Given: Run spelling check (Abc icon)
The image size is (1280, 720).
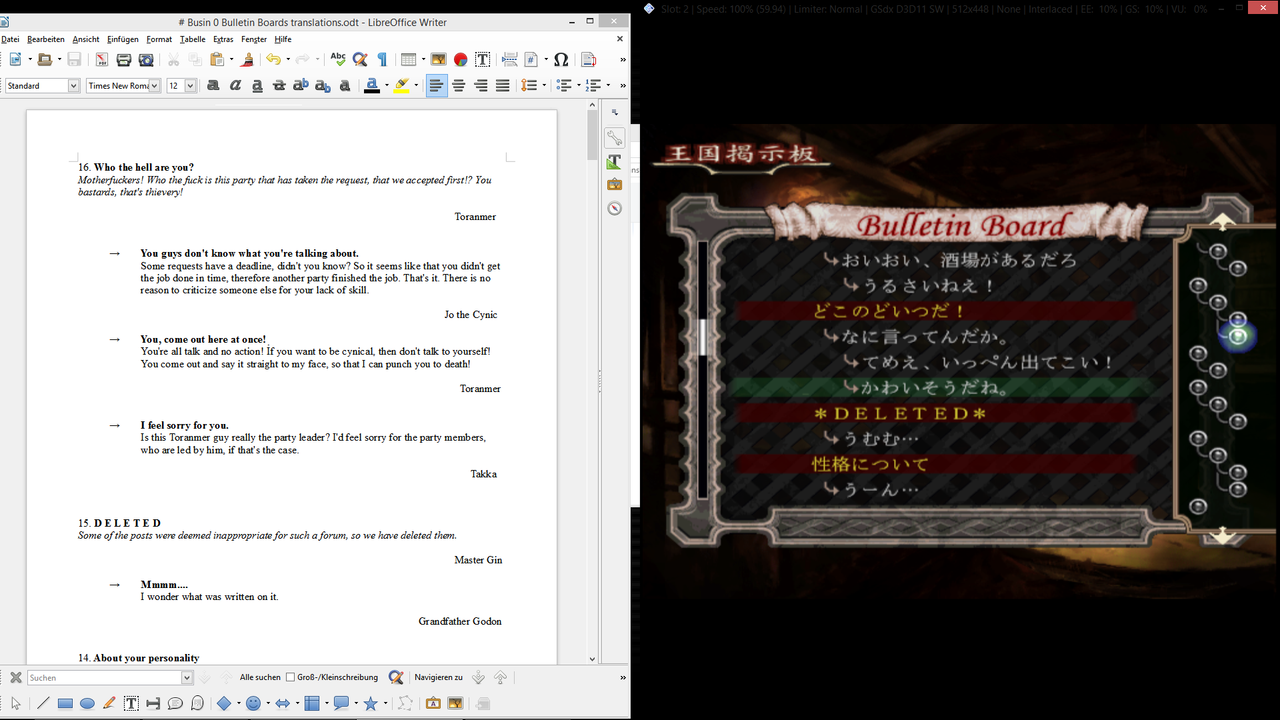Looking at the screenshot, I should (338, 60).
